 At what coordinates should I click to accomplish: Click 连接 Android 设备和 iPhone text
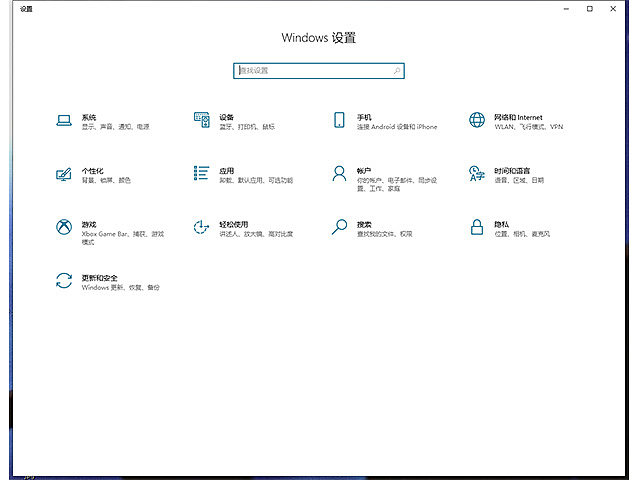(397, 127)
